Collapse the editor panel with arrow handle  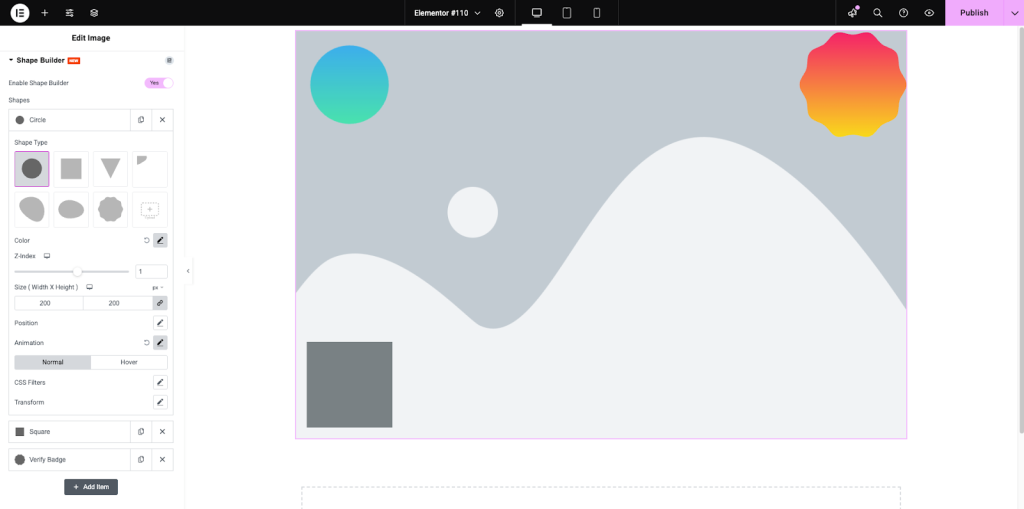188,271
